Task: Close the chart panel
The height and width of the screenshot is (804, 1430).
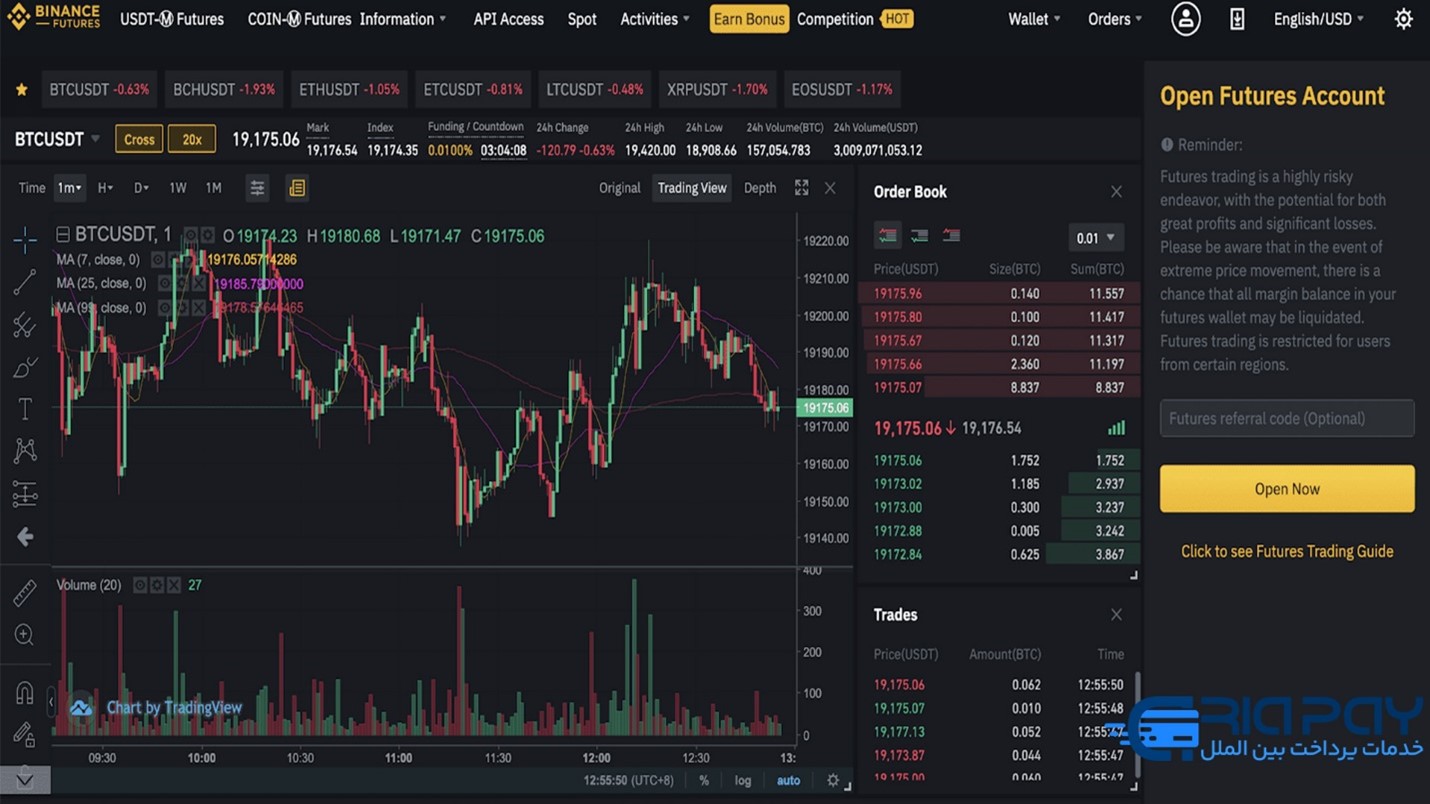Action: coord(830,188)
